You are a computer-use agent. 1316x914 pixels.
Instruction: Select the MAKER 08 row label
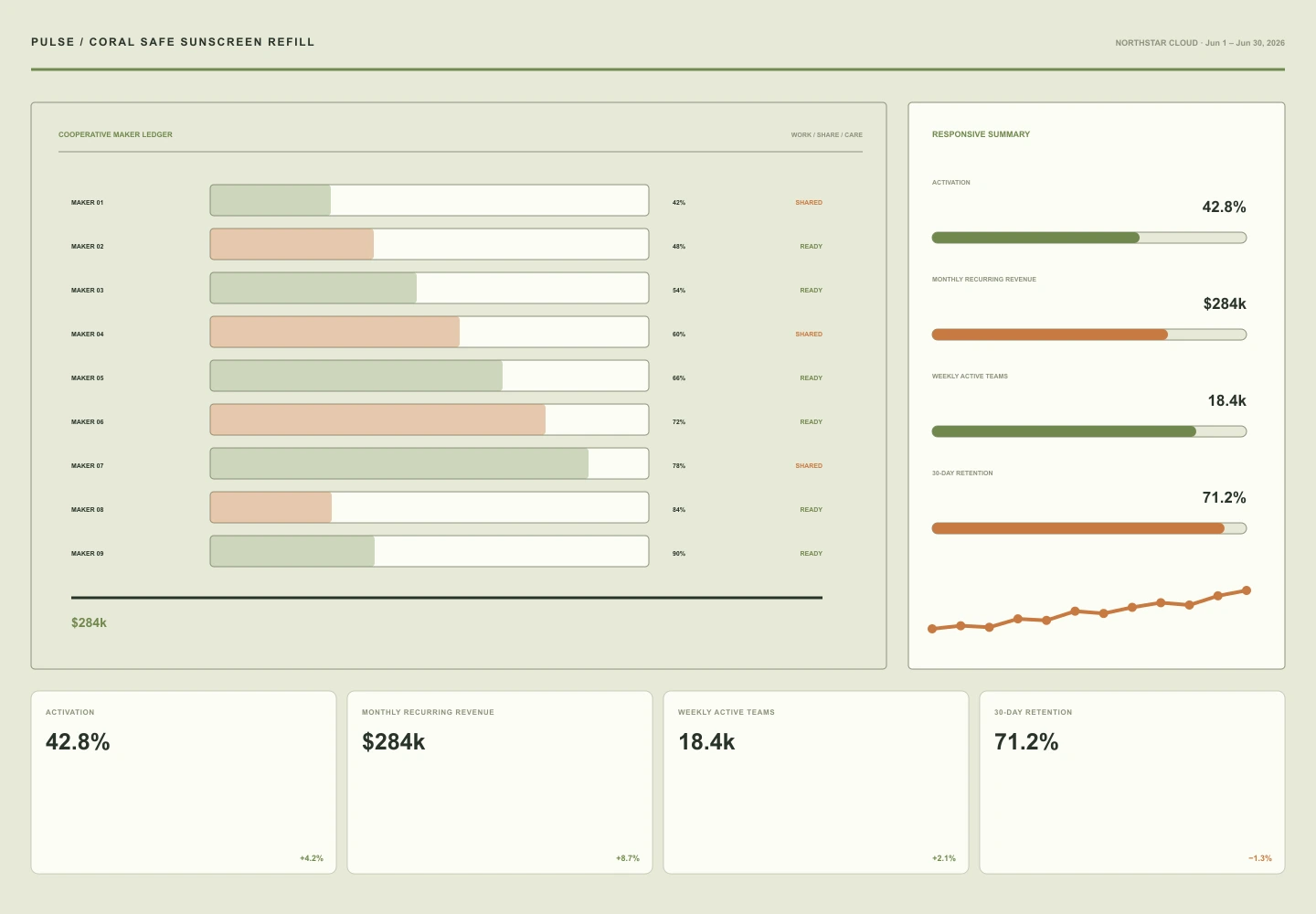click(x=88, y=510)
